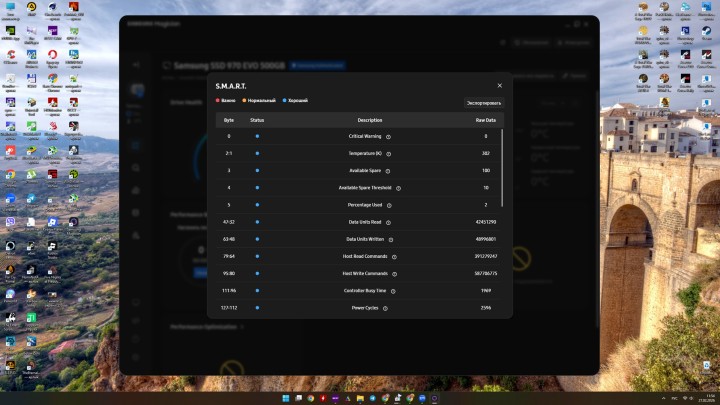The width and height of the screenshot is (720, 405).
Task: Open File Explorer from the taskbar
Action: click(360, 398)
